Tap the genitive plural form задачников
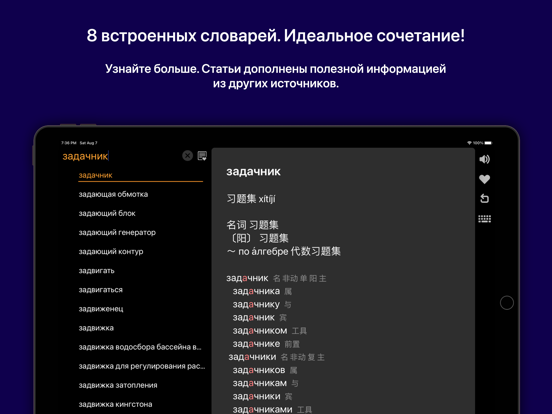Viewport: 552px width, 414px height. 259,370
